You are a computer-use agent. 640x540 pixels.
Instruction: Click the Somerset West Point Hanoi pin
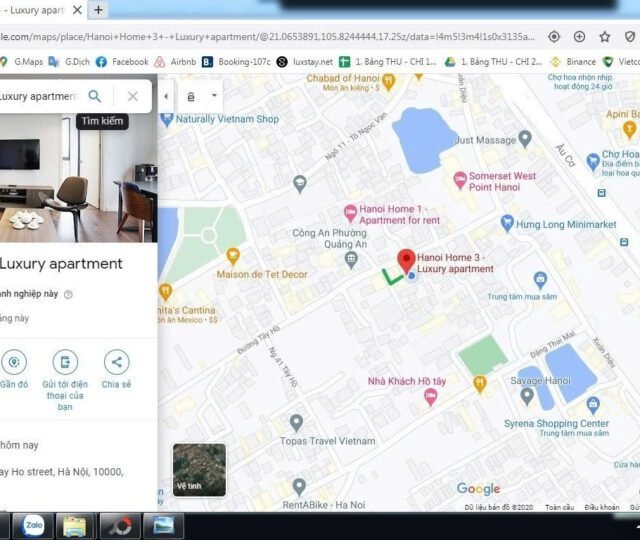click(x=457, y=181)
